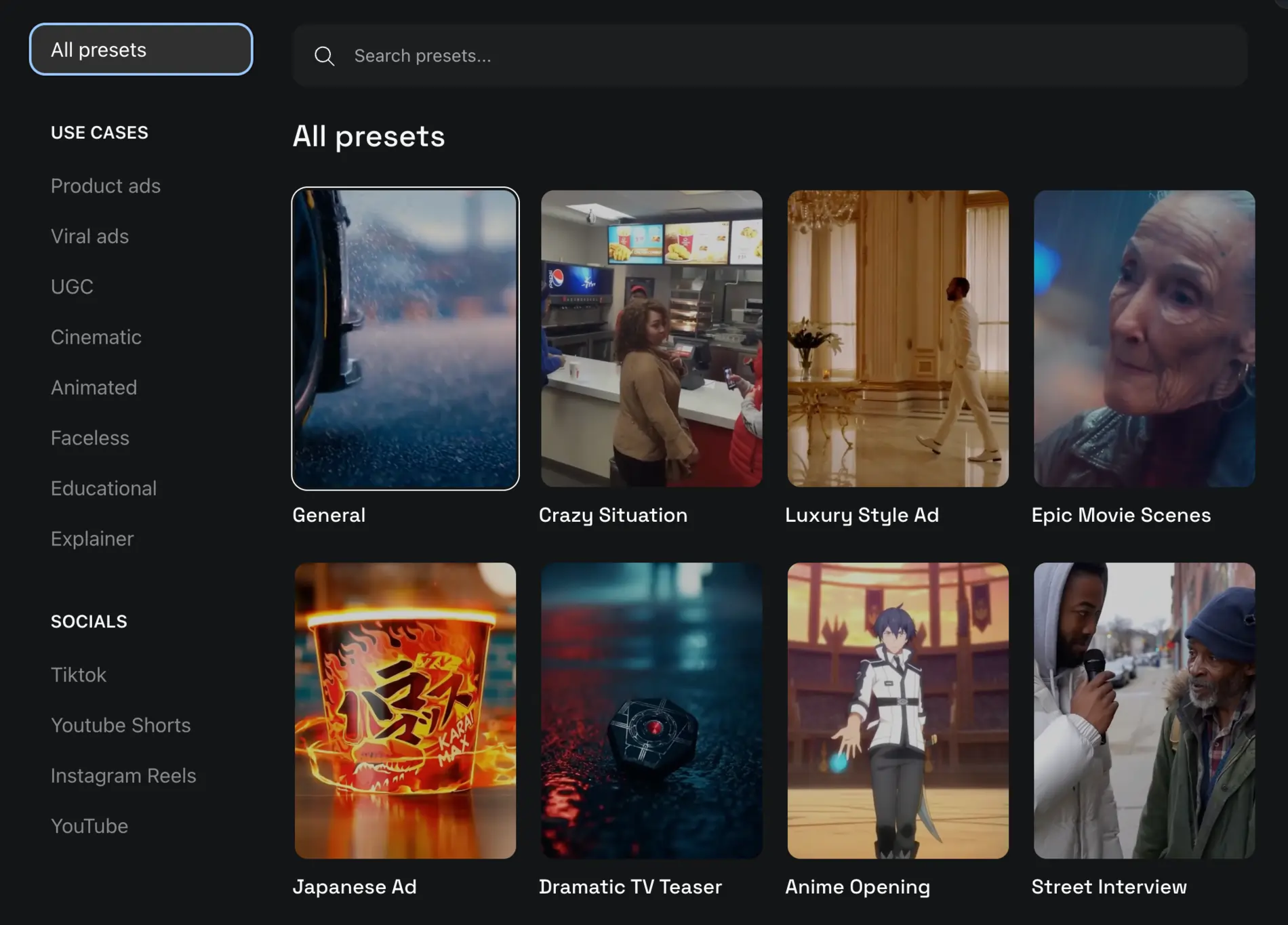Go to Explainer use case
1288x925 pixels.
[x=92, y=539]
